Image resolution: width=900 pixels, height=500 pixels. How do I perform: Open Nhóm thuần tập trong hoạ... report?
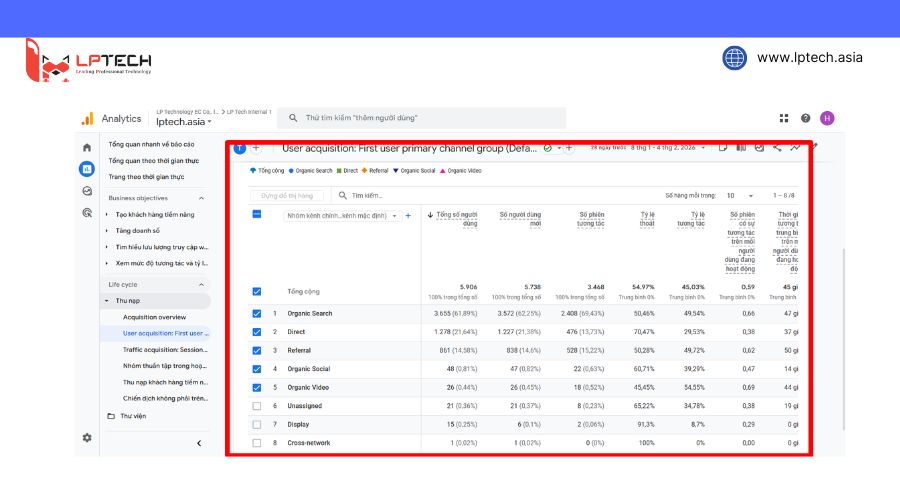(x=165, y=366)
